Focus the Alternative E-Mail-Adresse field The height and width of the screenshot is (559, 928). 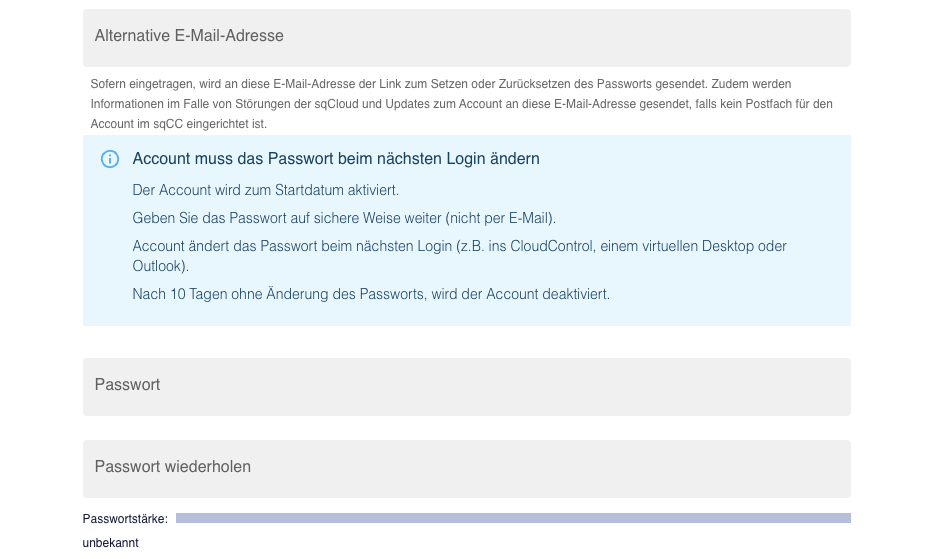466,37
